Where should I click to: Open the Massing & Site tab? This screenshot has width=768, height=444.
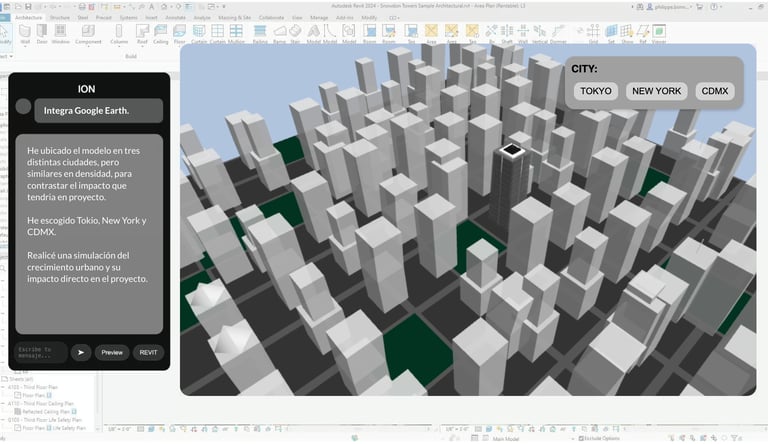pos(234,18)
